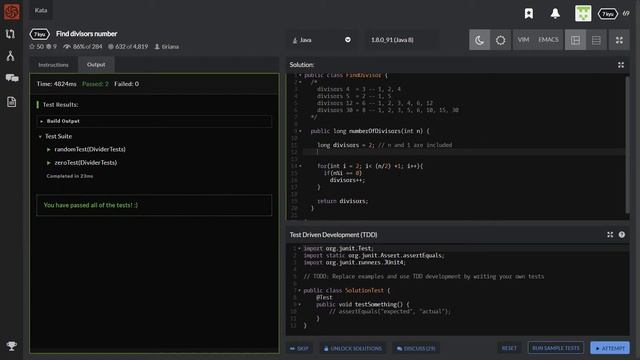The width and height of the screenshot is (640, 360).
Task: Toggle fullscreen mode in the toolbar
Action: click(619, 40)
